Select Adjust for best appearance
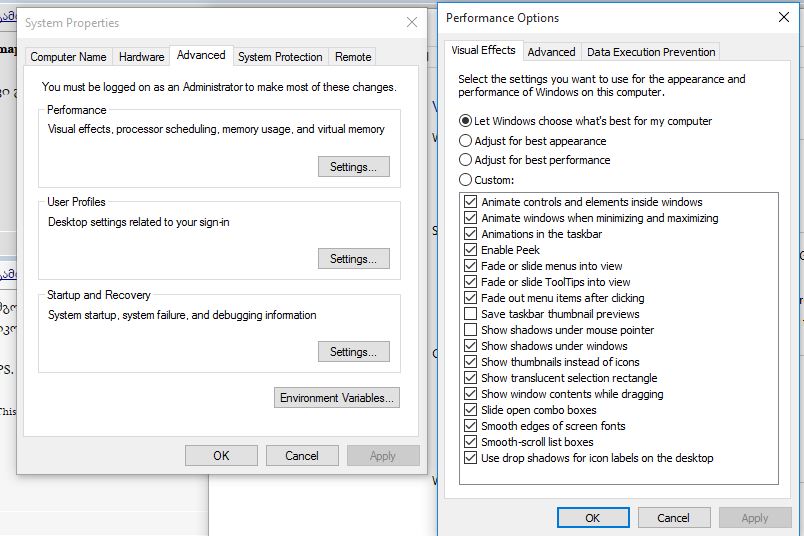Image resolution: width=804 pixels, height=536 pixels. [x=466, y=141]
